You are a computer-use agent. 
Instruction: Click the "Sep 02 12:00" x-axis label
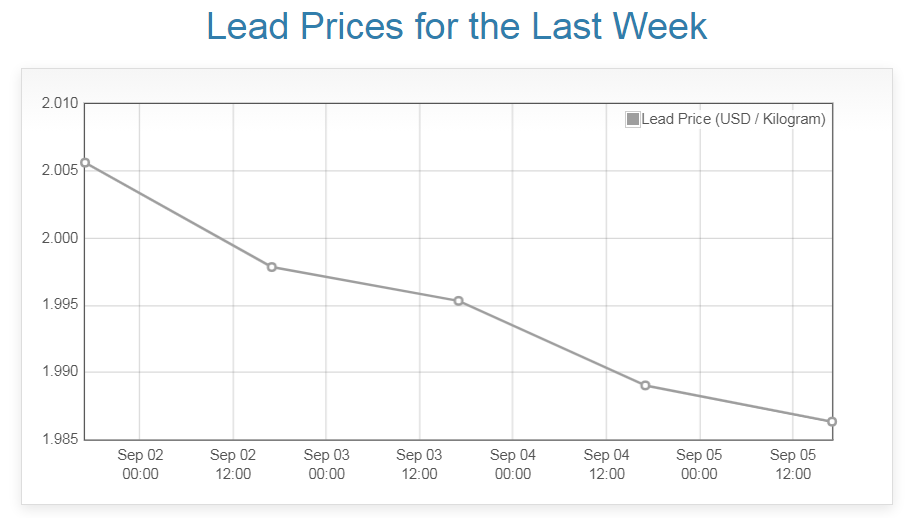click(x=233, y=464)
